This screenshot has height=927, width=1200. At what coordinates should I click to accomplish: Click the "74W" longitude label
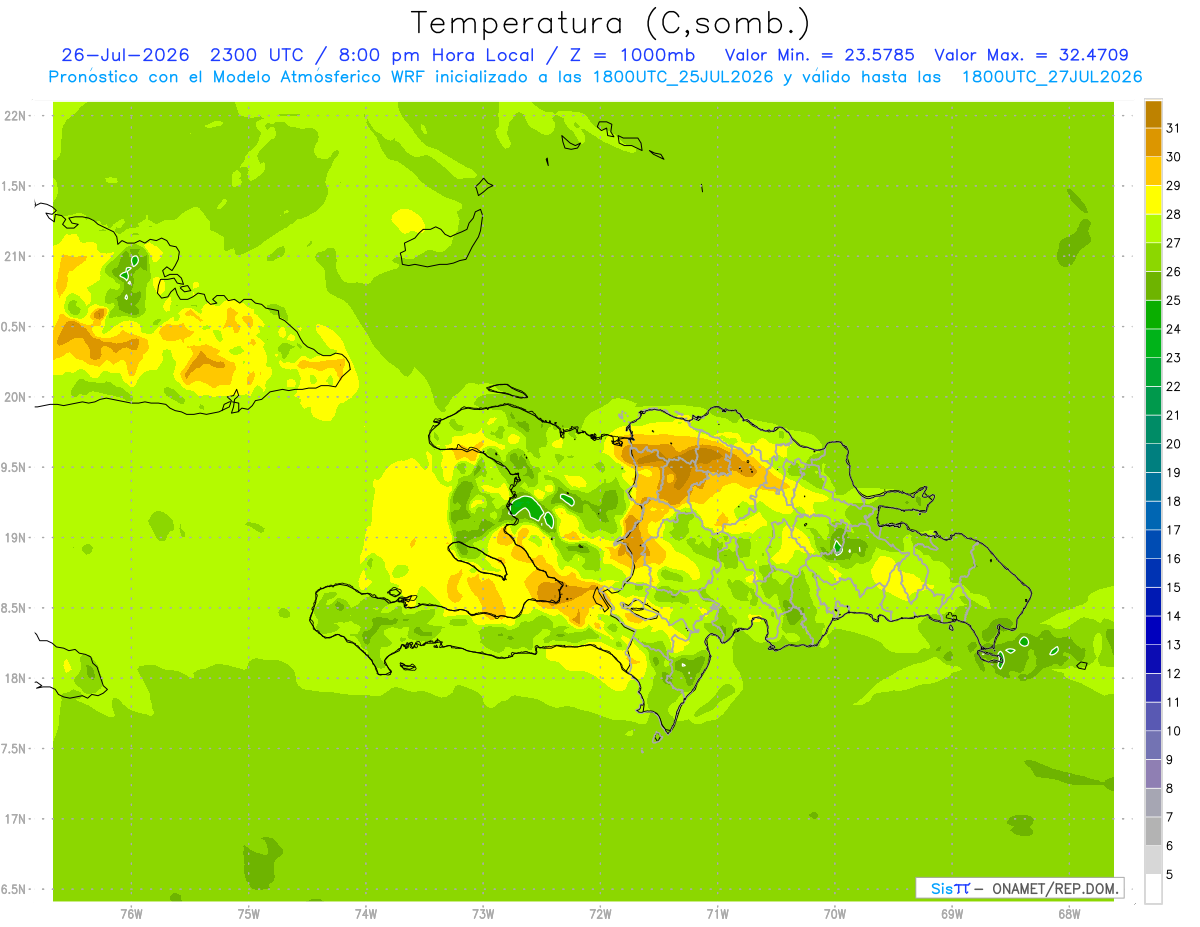pos(366,913)
